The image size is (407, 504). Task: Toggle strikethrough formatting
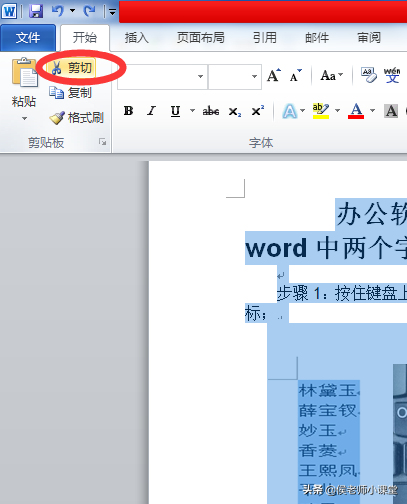click(x=211, y=111)
